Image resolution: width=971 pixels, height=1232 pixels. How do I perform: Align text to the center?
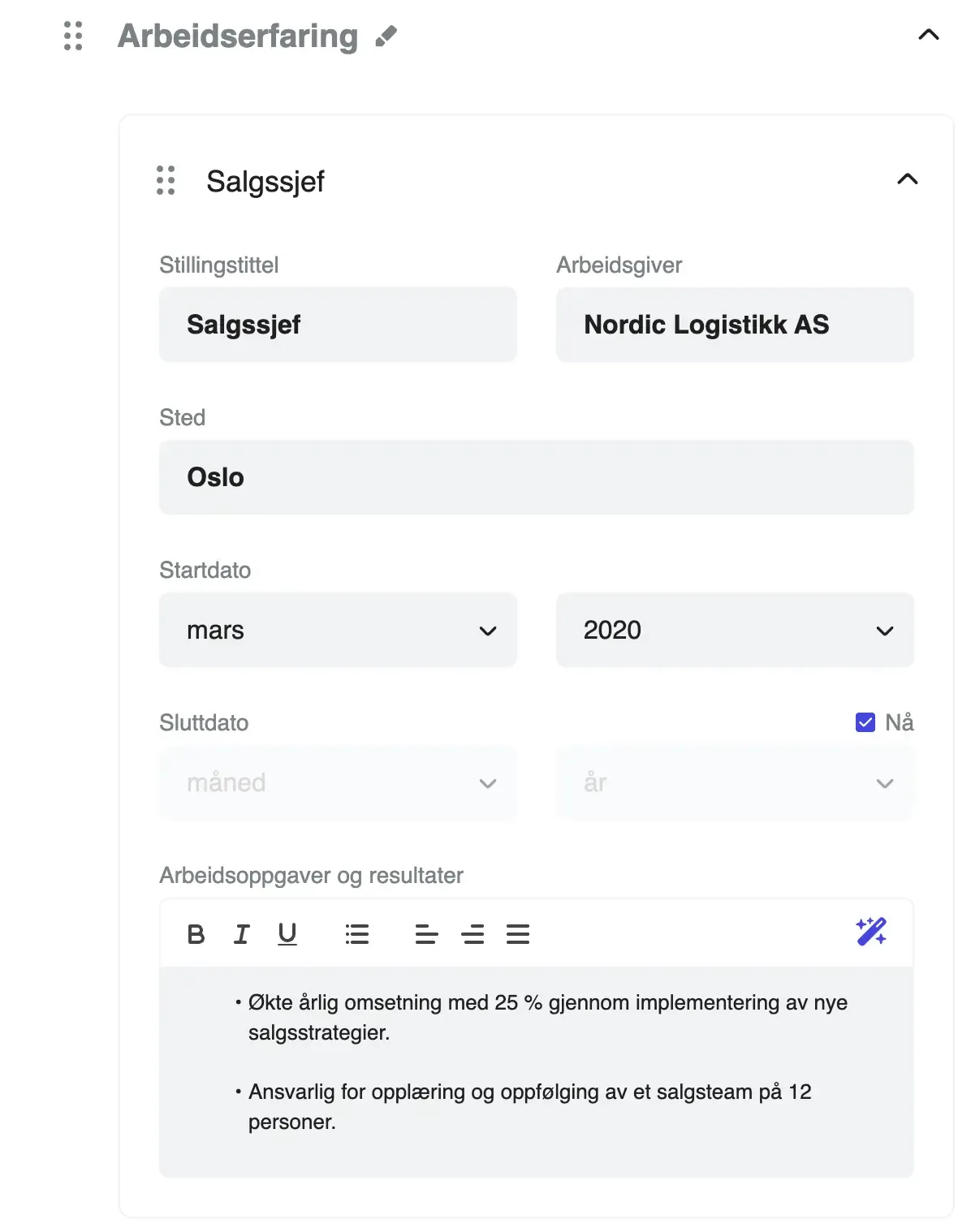click(473, 933)
